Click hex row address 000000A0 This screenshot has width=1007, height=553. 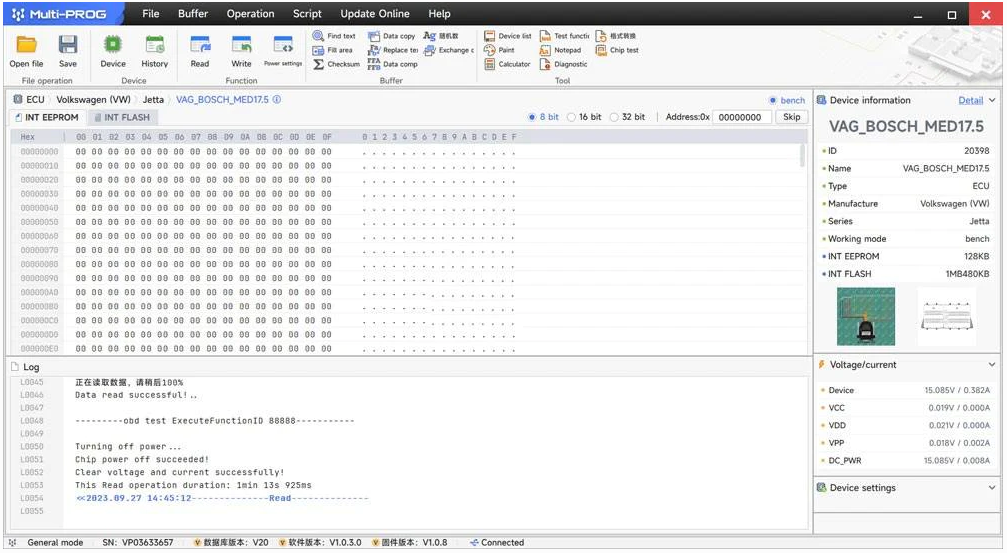tap(39, 292)
